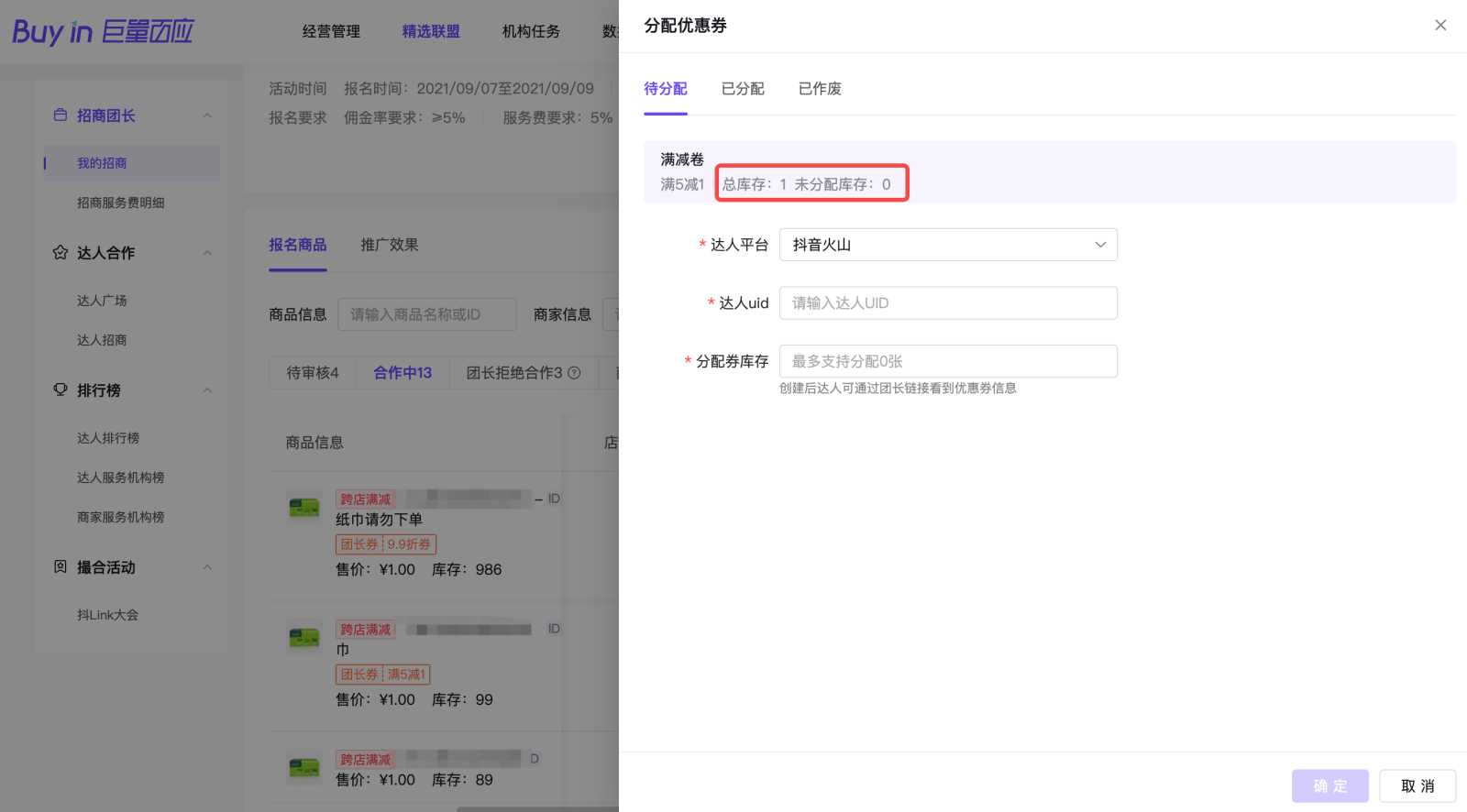
Task: Click the 排行榜 trophy icon
Action: point(61,390)
